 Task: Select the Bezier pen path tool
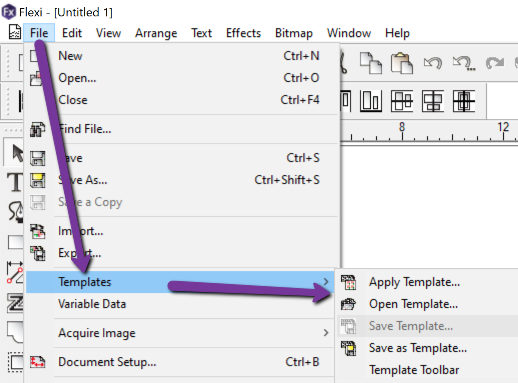pos(15,211)
